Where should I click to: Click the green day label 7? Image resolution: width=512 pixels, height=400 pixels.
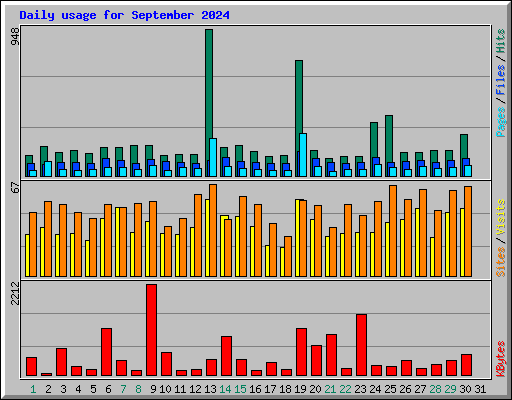[x=123, y=389]
